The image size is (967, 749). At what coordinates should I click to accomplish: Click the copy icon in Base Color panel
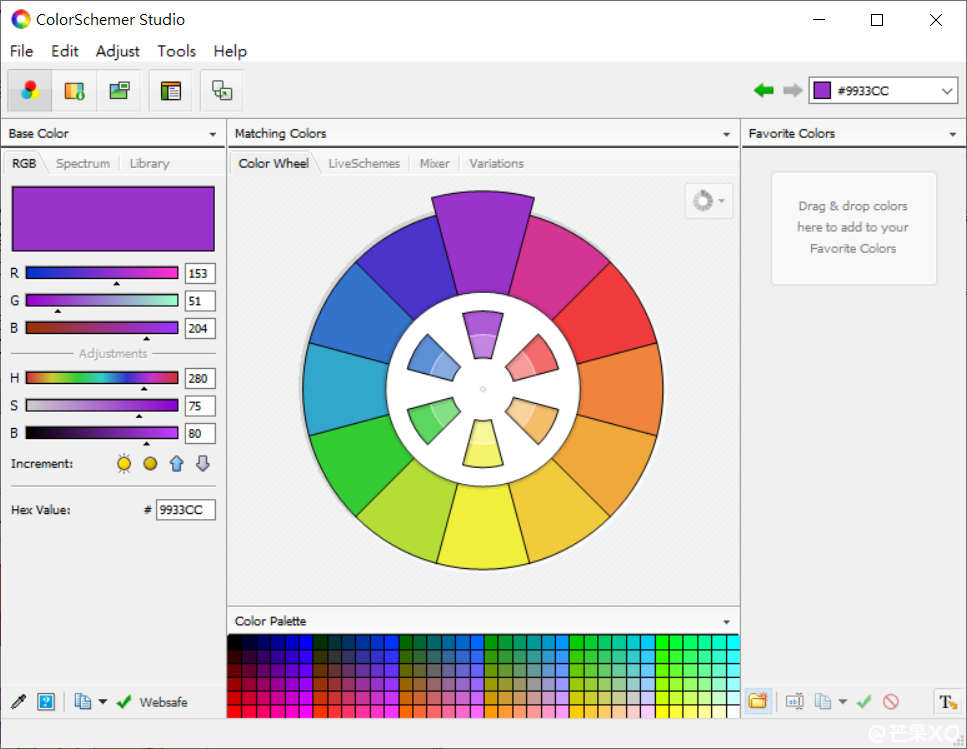(x=83, y=702)
